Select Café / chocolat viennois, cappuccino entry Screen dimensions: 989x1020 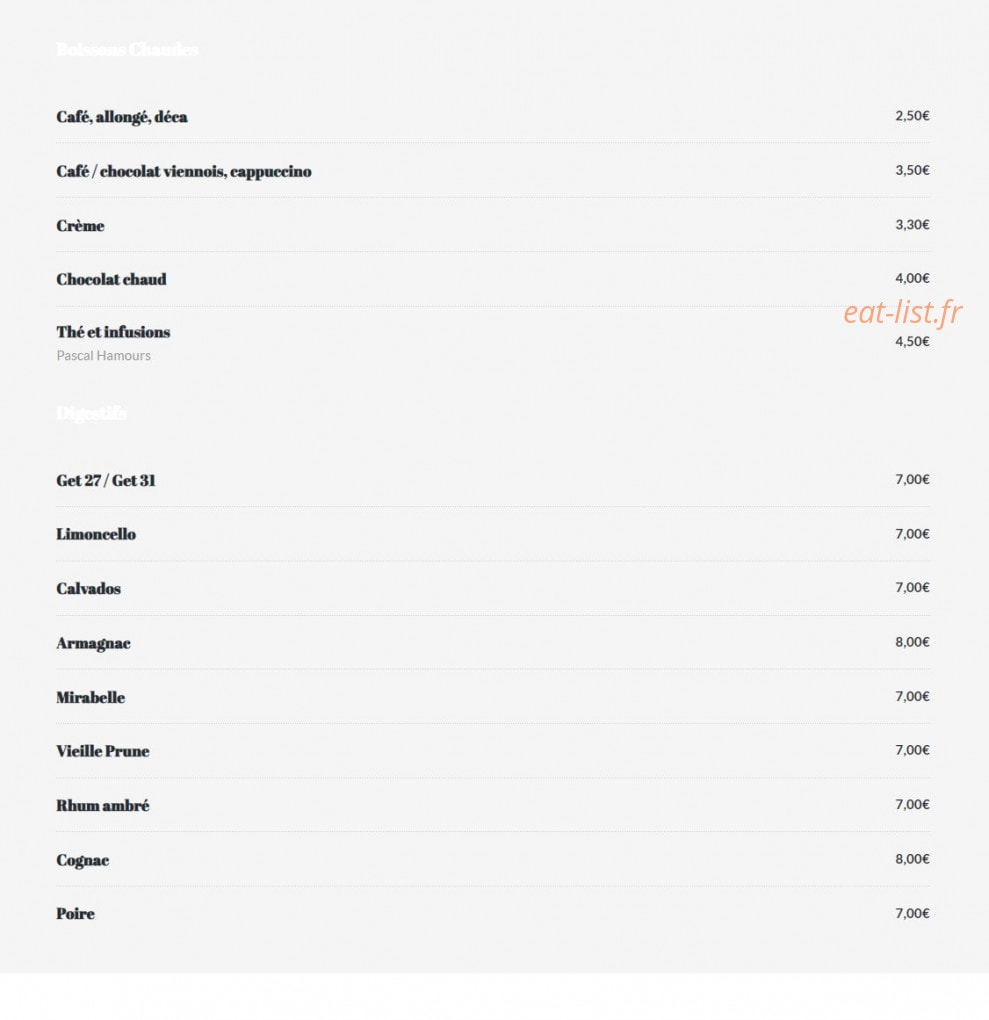[x=183, y=172]
